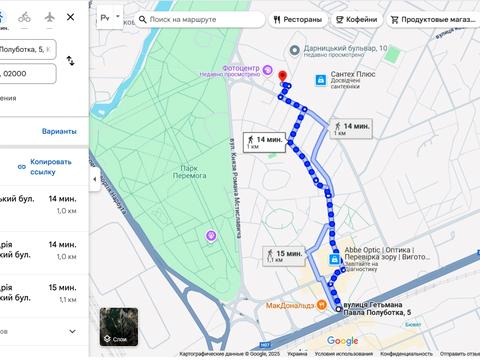
Task: Open the language dropdown showing Ру
Action: coord(110,17)
